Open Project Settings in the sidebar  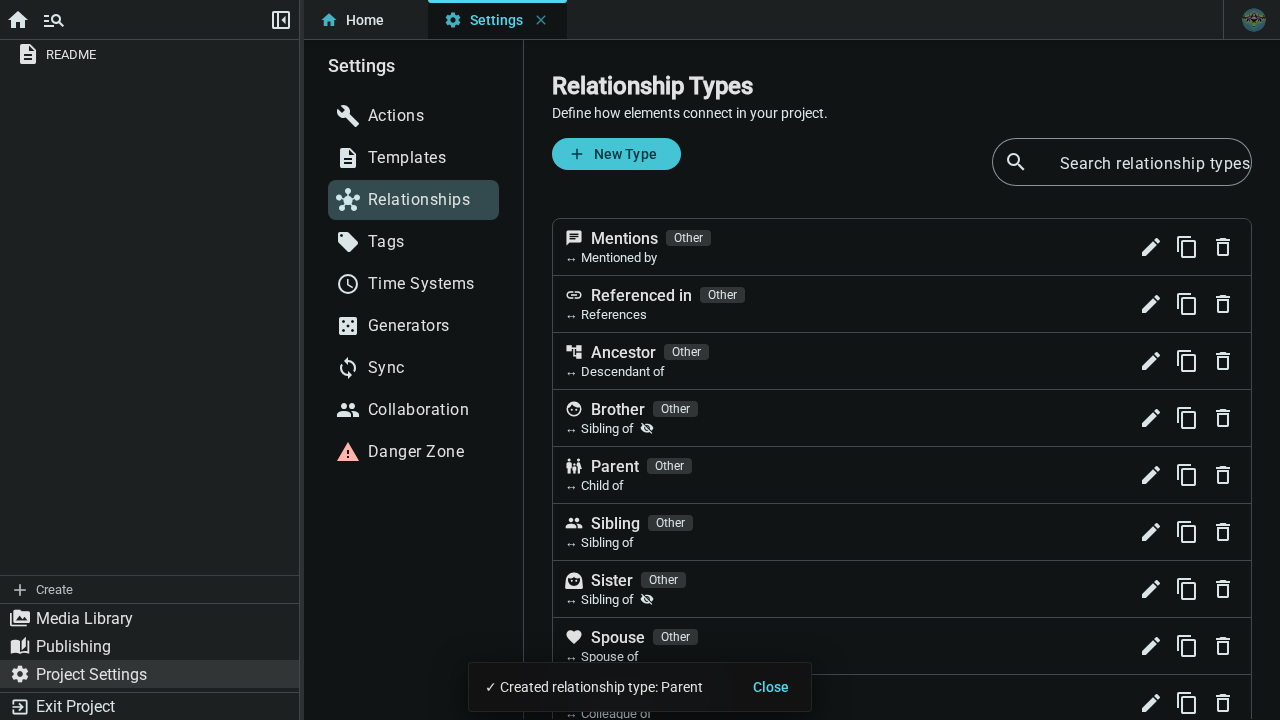tap(150, 675)
